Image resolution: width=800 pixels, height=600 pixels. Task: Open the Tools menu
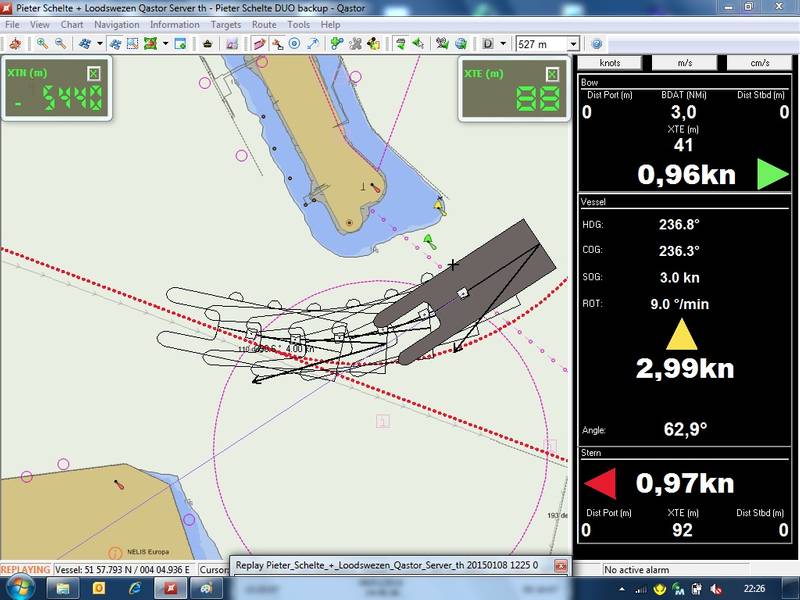298,24
